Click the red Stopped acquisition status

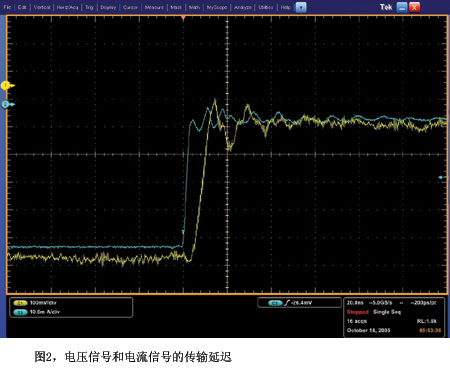pyautogui.click(x=358, y=312)
